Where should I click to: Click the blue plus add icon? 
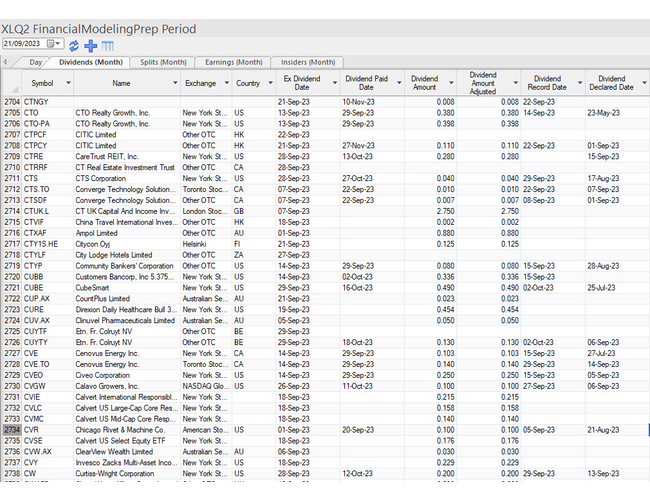point(90,46)
